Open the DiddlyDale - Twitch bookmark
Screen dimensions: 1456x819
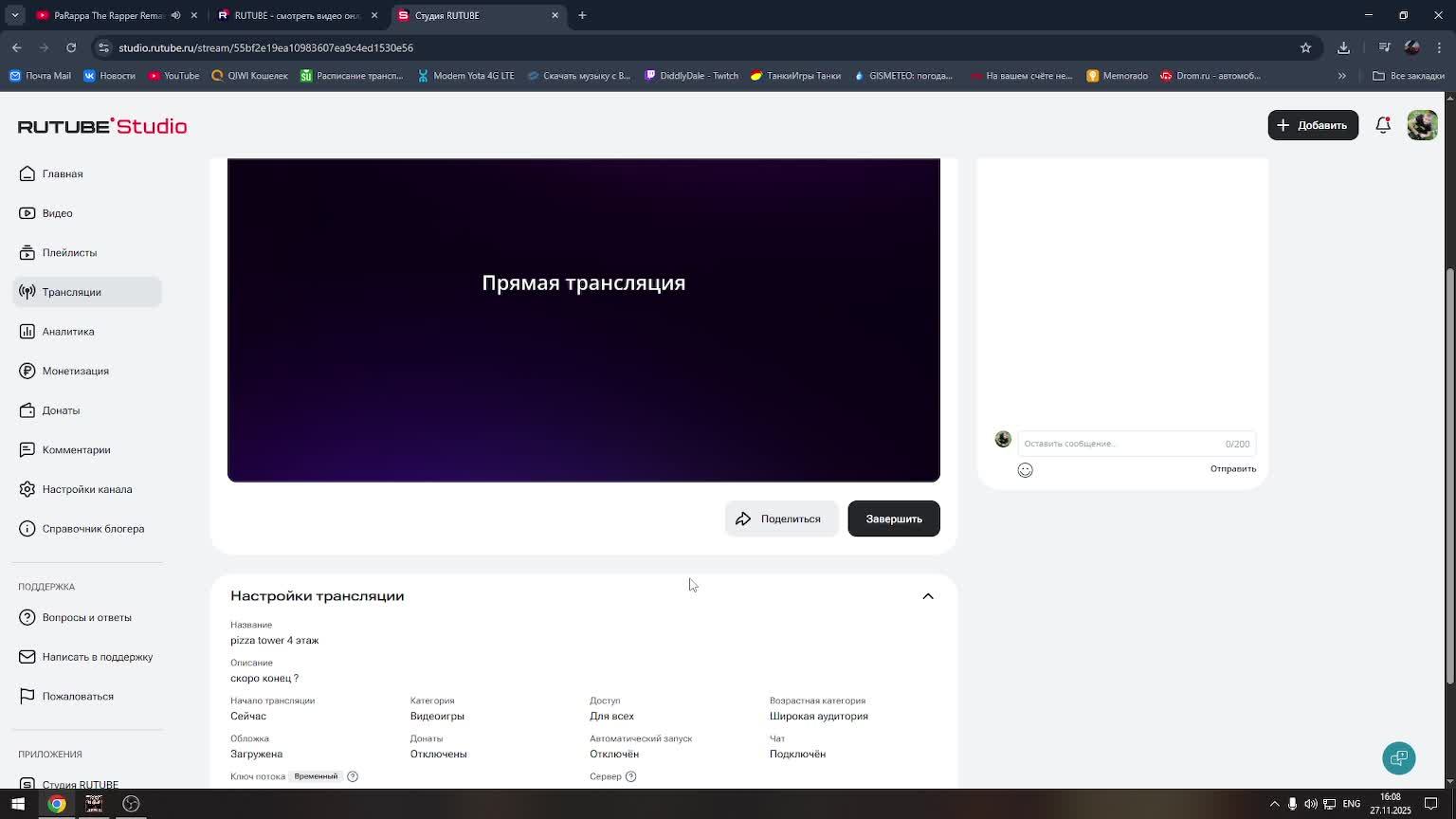(x=691, y=76)
